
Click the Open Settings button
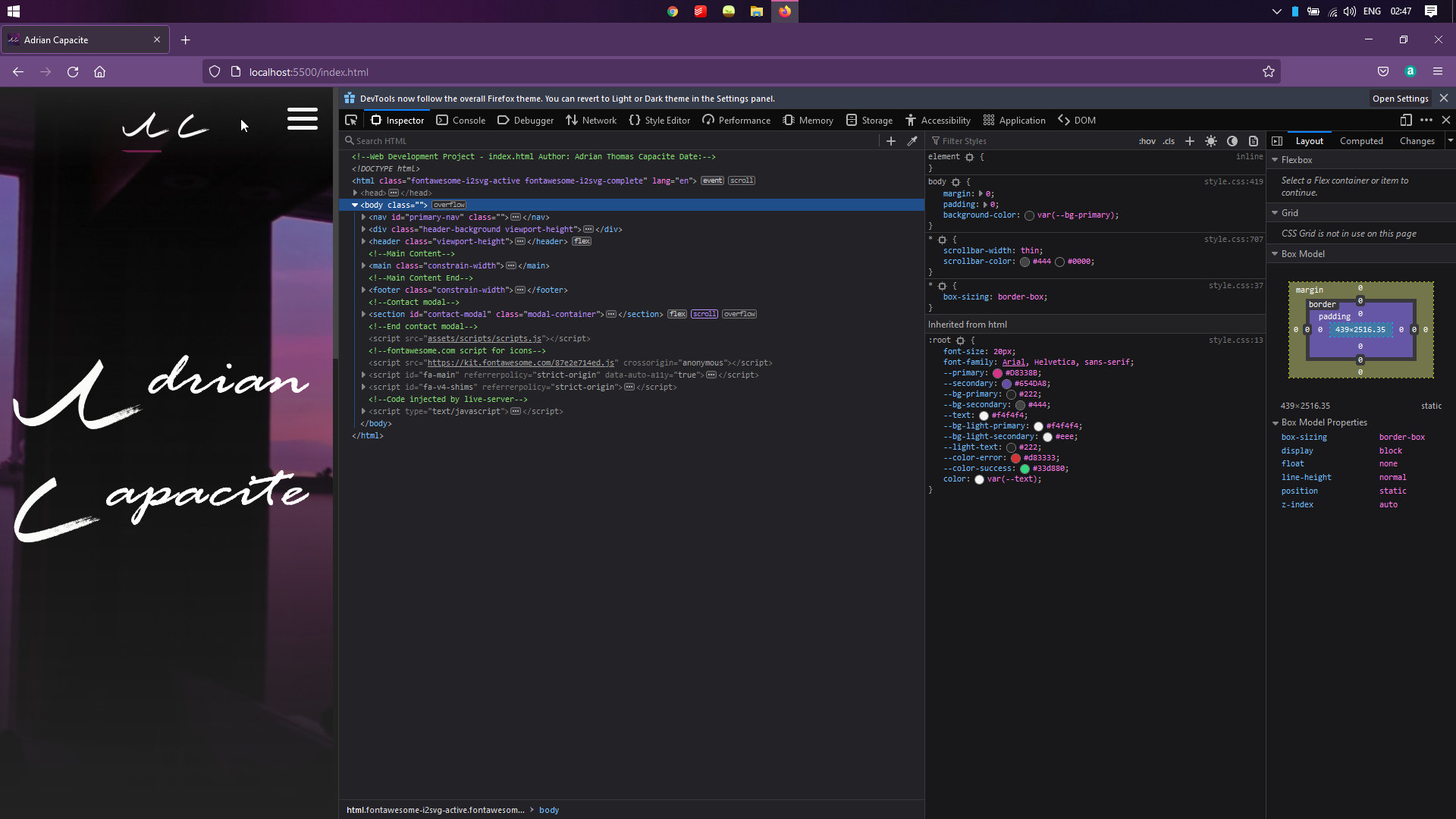tap(1401, 99)
